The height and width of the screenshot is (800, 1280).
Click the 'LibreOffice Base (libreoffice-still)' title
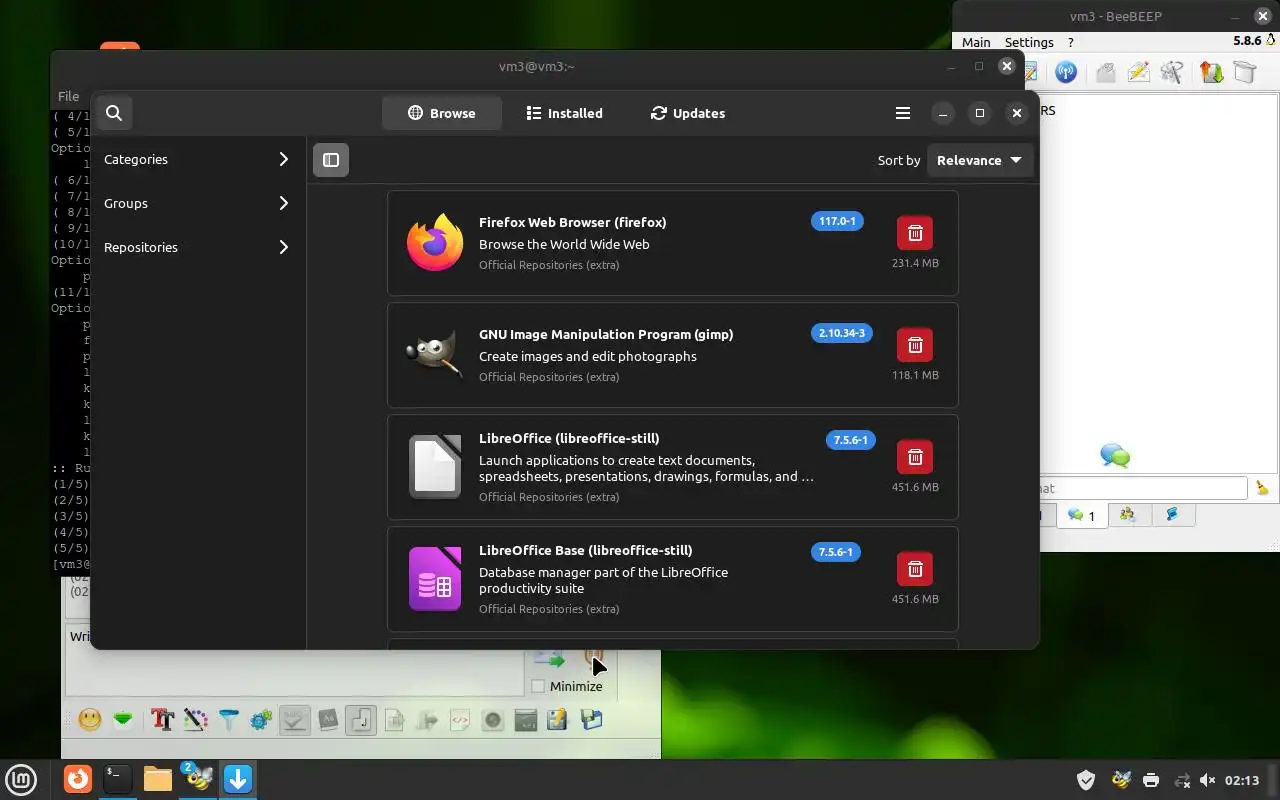click(585, 550)
